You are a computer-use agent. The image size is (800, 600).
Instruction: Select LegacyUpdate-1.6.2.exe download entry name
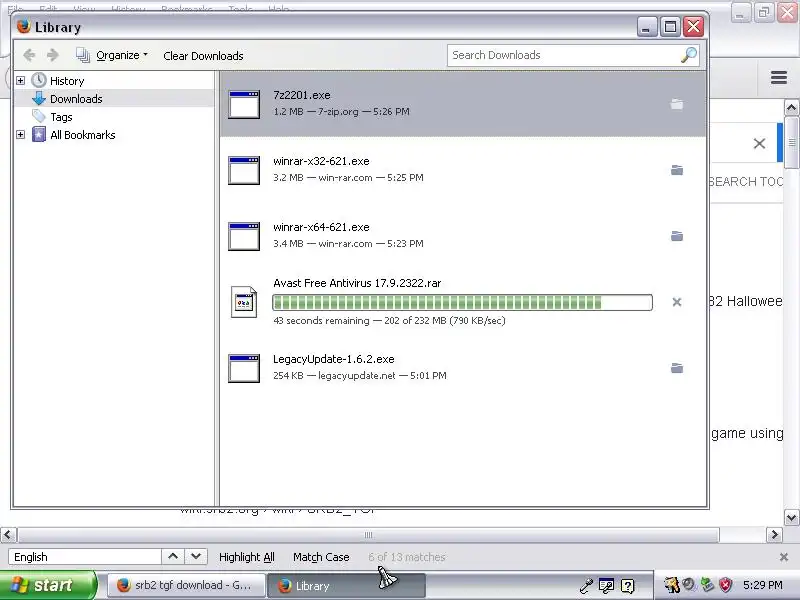333,359
